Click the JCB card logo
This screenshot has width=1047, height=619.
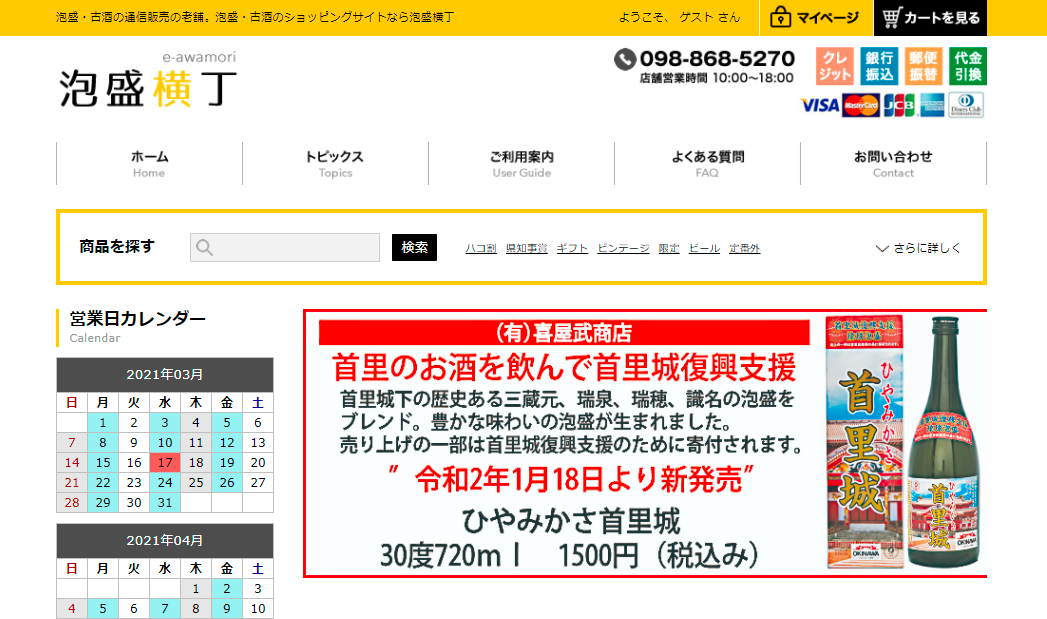tap(899, 106)
